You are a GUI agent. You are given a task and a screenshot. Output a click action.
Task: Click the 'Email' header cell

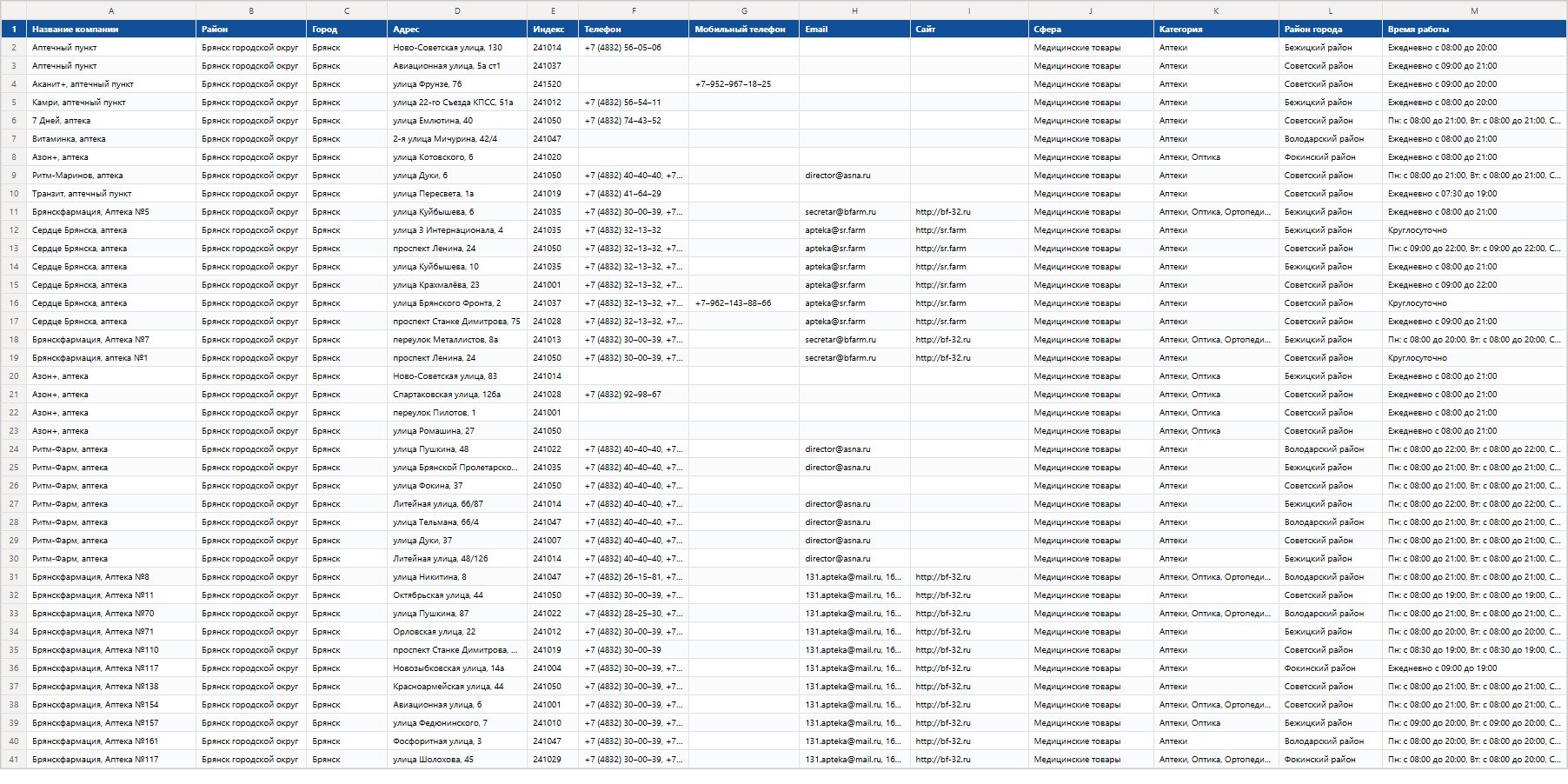[x=854, y=29]
